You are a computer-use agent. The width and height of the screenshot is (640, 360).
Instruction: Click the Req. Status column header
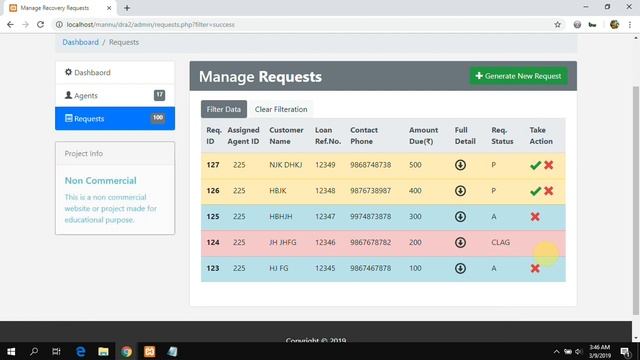pos(502,136)
